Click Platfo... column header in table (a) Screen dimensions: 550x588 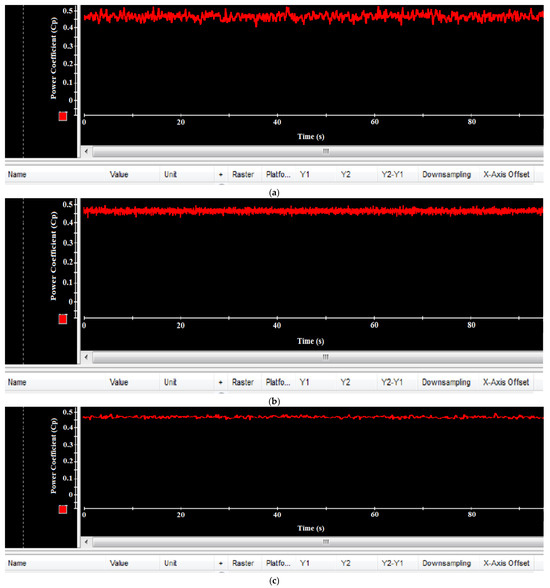[278, 174]
